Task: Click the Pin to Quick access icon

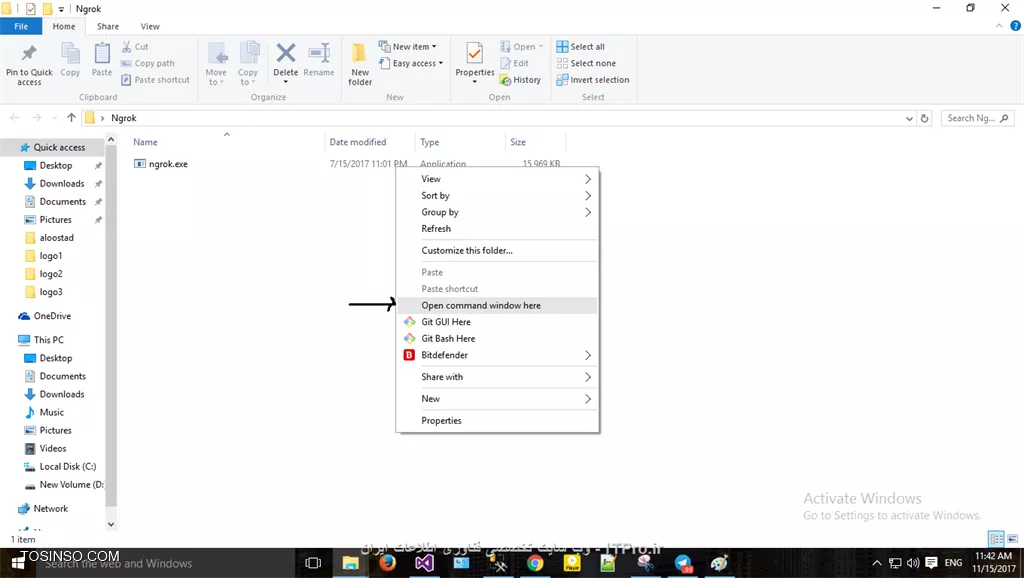Action: tap(29, 54)
